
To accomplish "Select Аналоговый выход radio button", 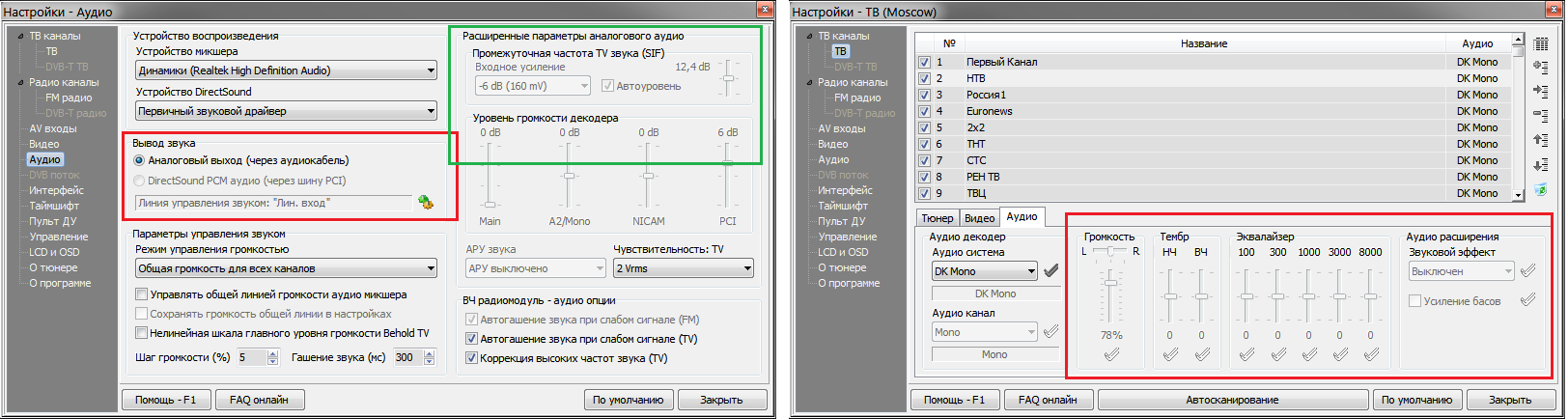I will [x=140, y=160].
